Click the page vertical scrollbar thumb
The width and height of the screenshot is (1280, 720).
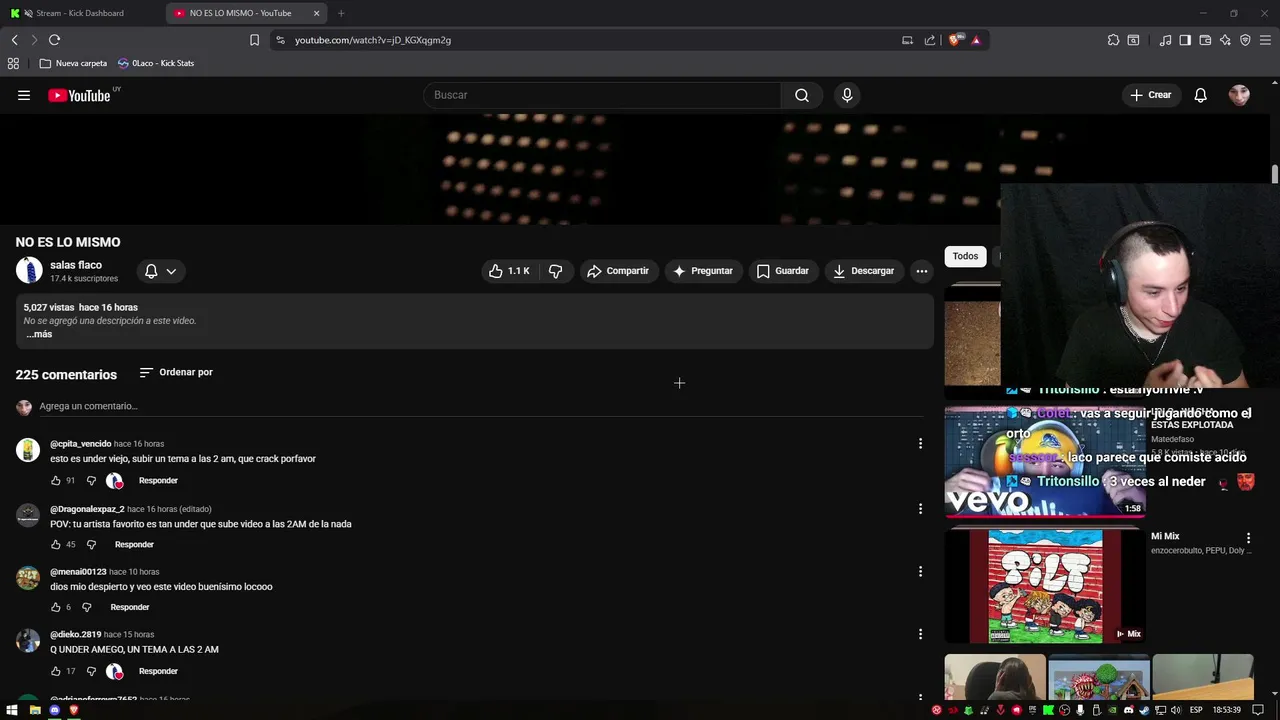[1275, 175]
